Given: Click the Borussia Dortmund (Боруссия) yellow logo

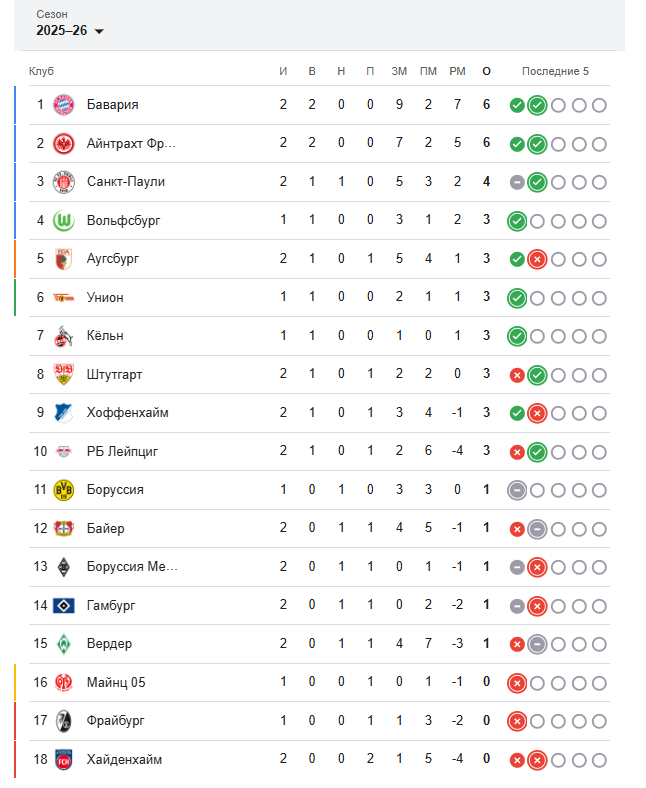Looking at the screenshot, I should [64, 490].
